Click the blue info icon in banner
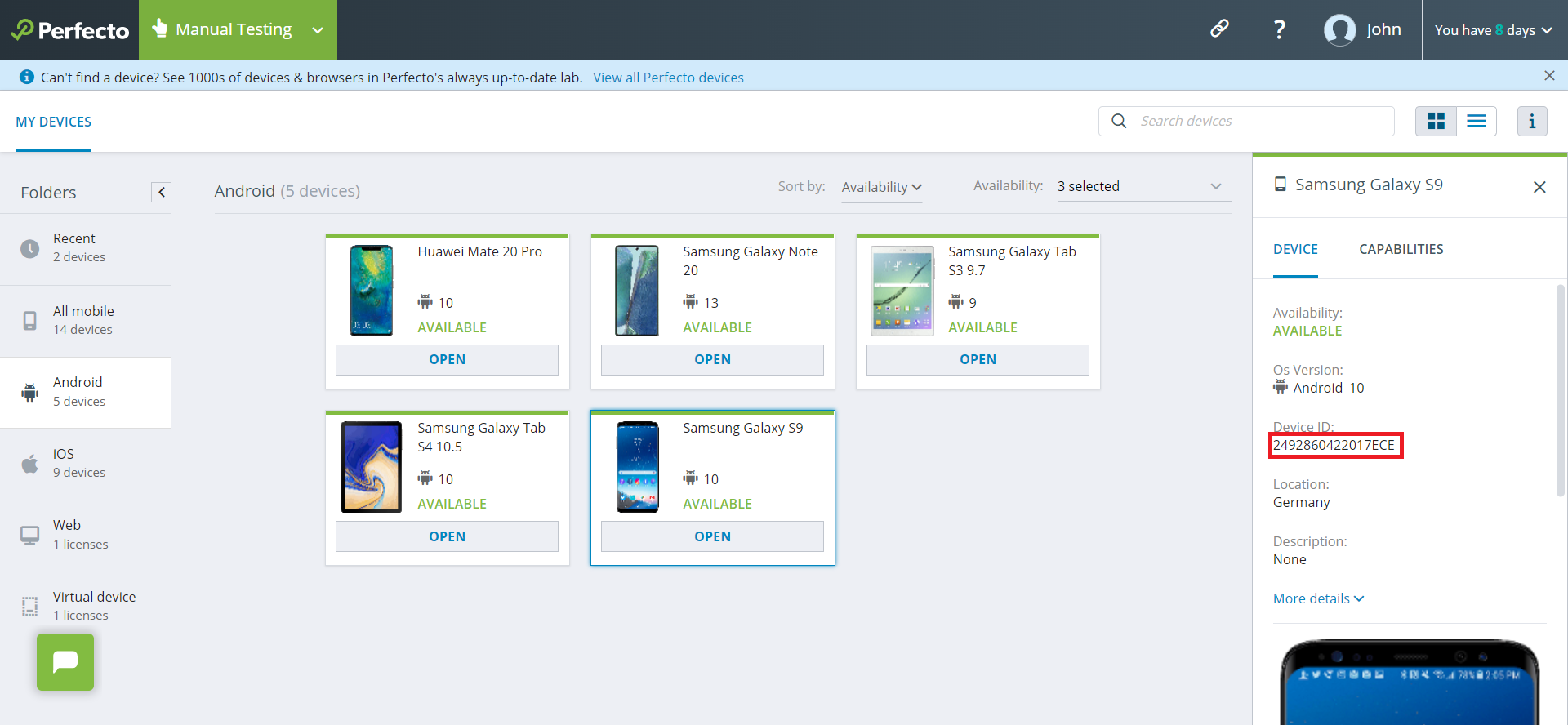This screenshot has height=725, width=1568. (x=27, y=77)
